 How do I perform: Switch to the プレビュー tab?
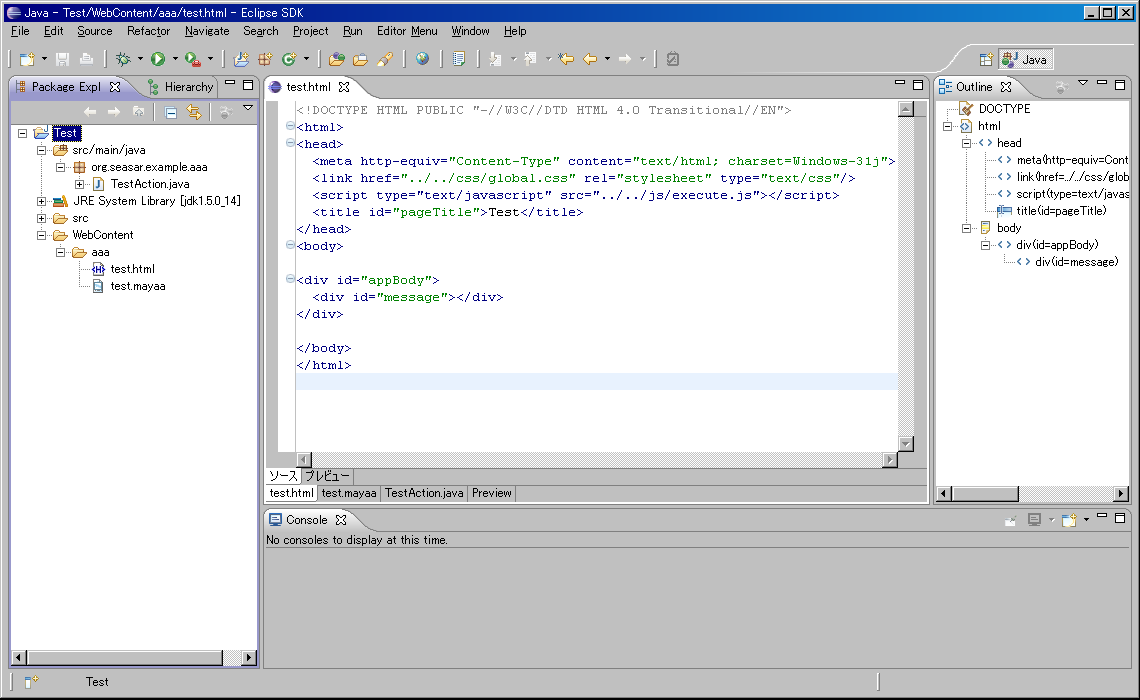[x=326, y=476]
